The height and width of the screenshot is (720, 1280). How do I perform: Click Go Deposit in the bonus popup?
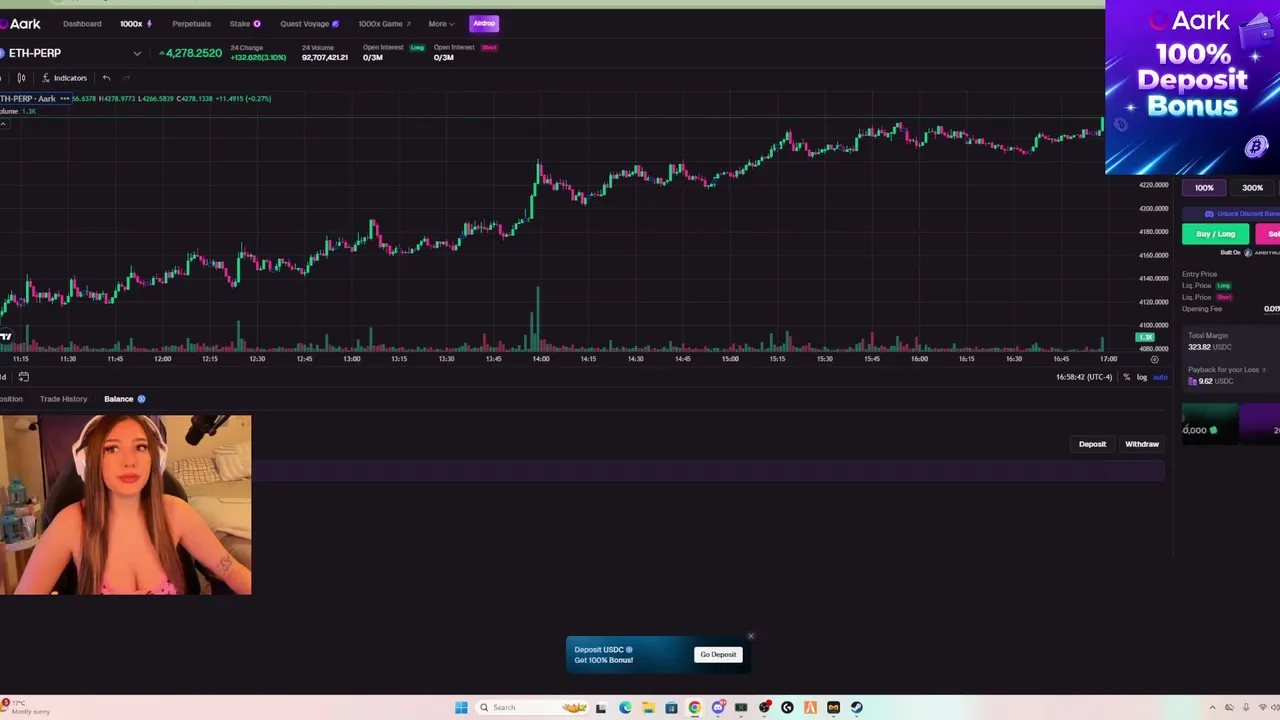tap(718, 655)
